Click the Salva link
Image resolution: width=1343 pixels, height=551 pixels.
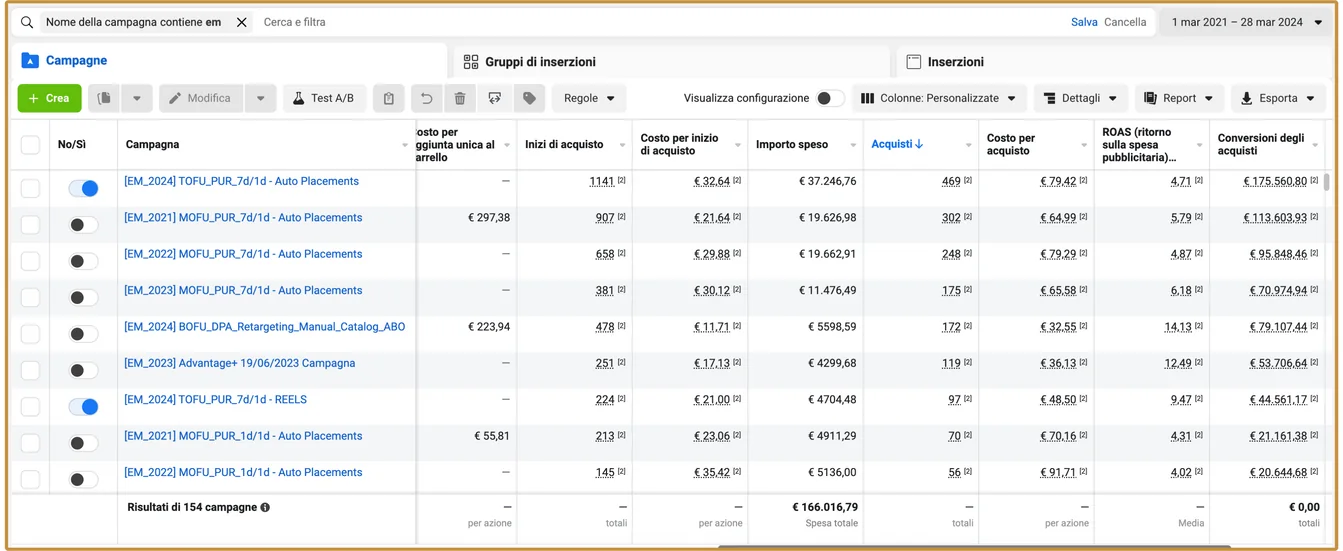coord(1084,22)
